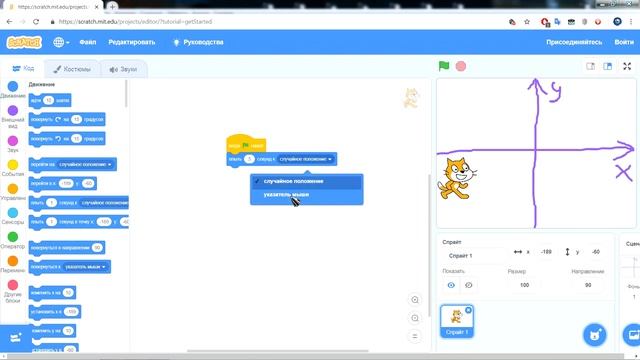Select the Управление orange category
The image size is (640, 360).
pos(13,189)
